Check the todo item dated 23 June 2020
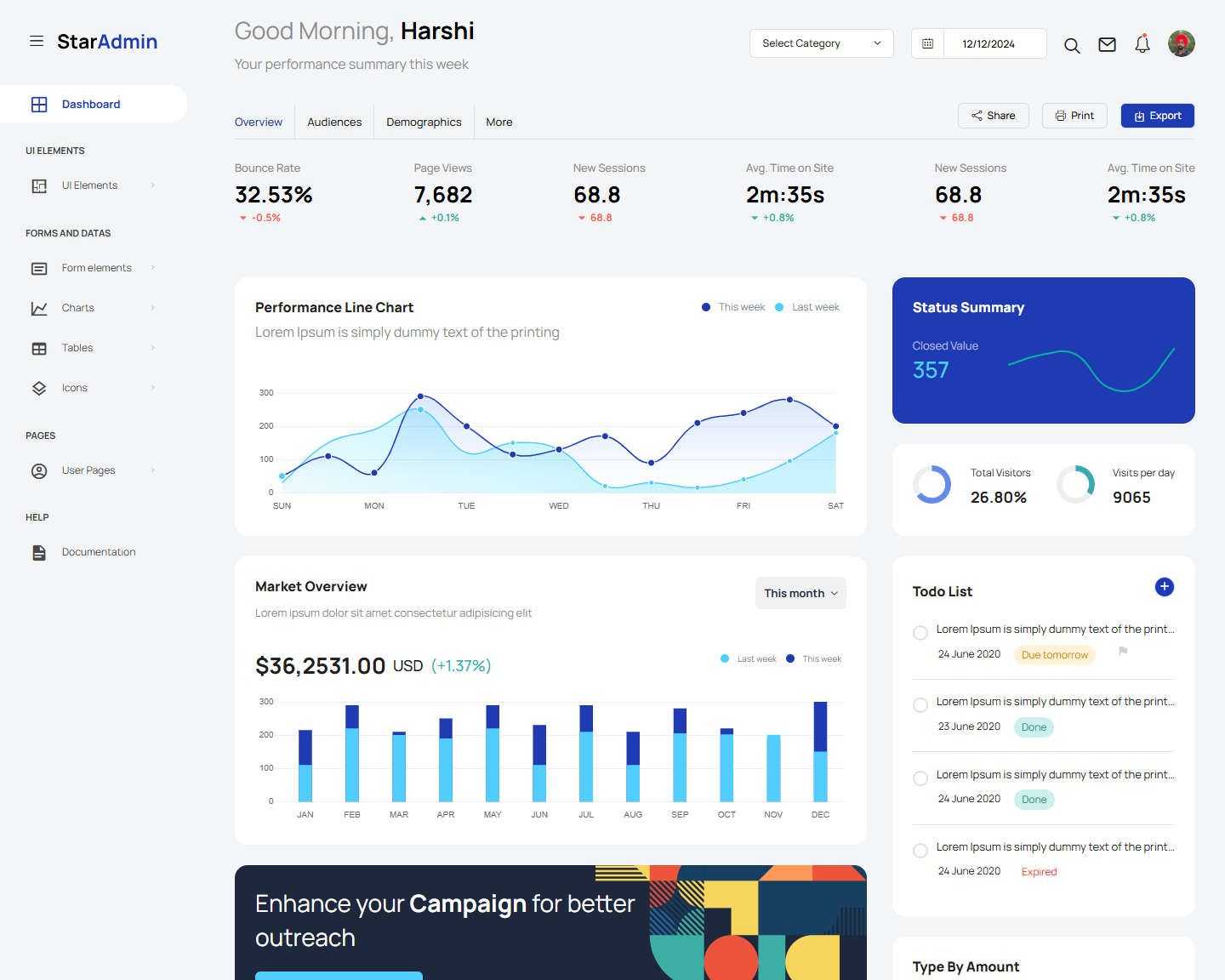Screen dimensions: 1225x980 [920, 705]
